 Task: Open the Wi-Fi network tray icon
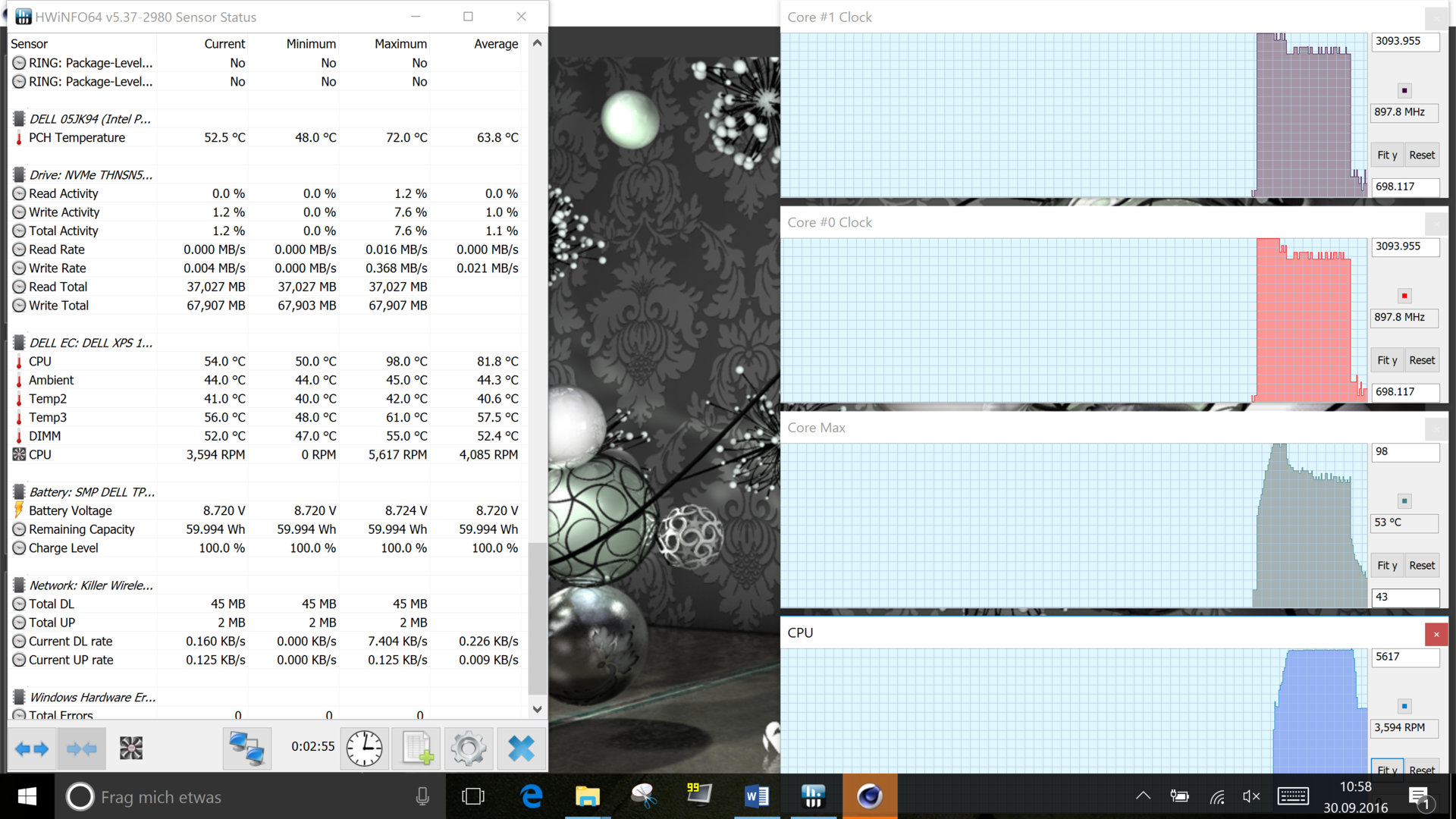1216,796
